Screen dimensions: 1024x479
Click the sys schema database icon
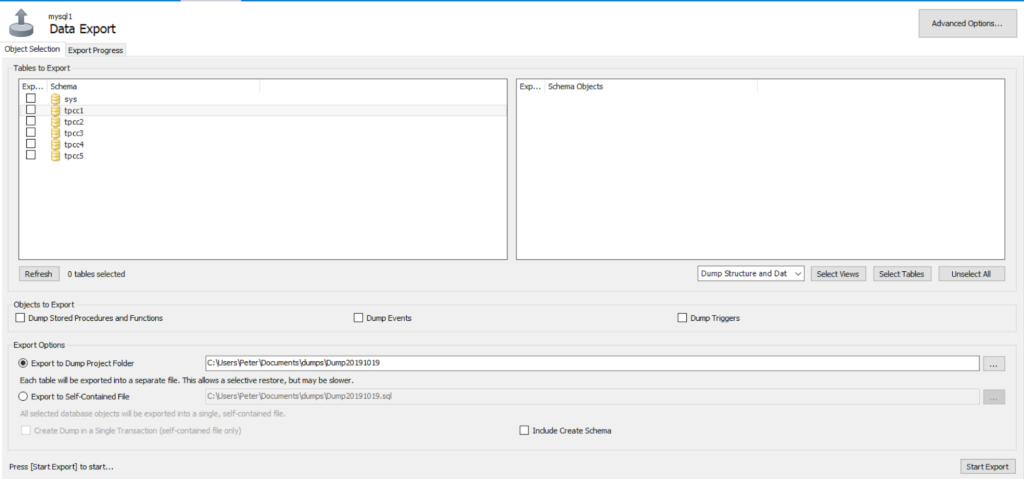tap(56, 99)
